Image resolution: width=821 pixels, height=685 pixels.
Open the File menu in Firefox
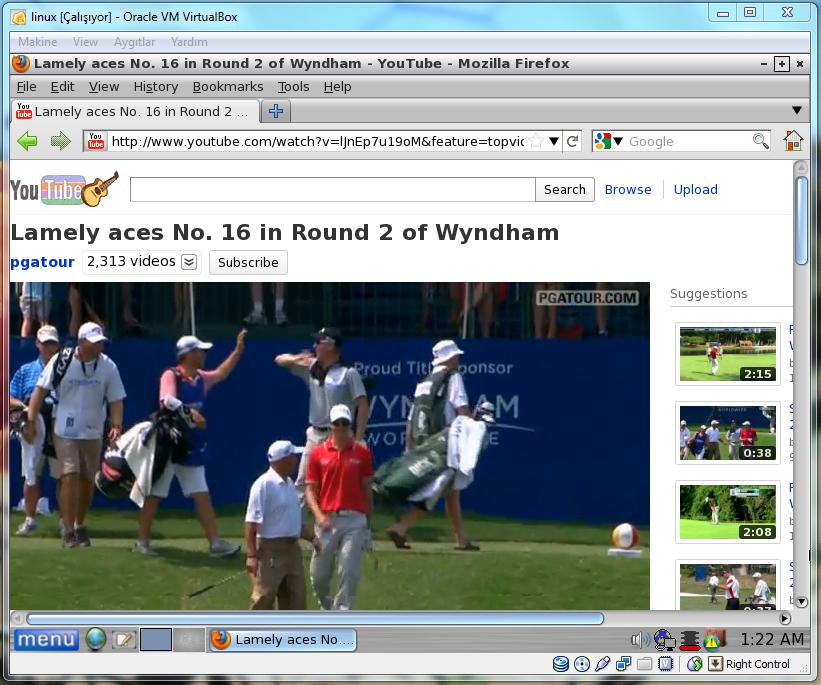27,86
